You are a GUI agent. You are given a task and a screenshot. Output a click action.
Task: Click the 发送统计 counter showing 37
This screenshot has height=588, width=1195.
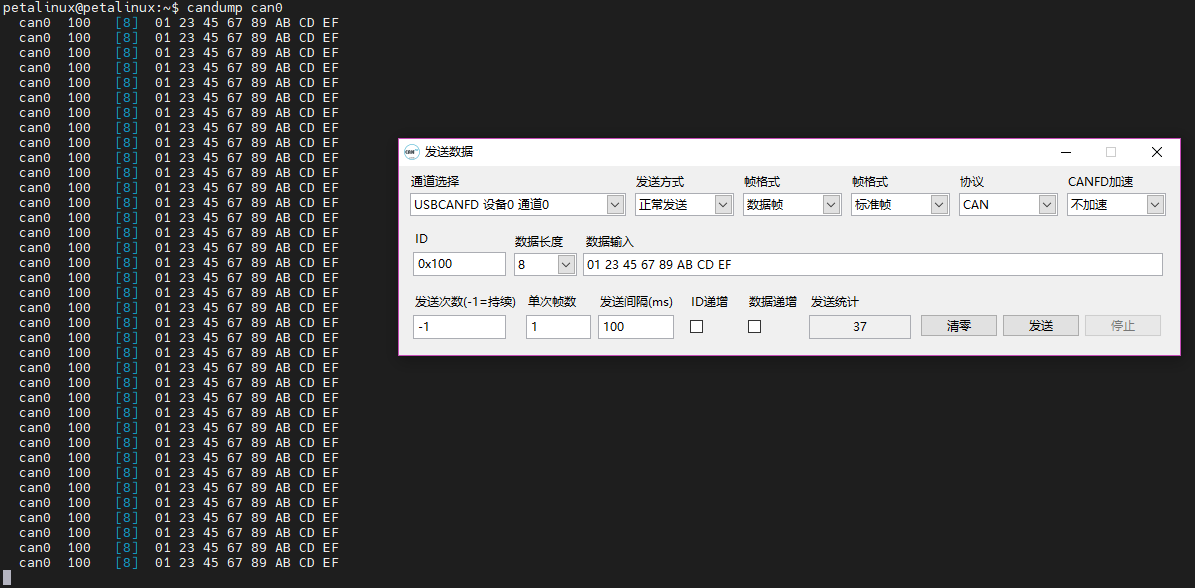(x=860, y=327)
